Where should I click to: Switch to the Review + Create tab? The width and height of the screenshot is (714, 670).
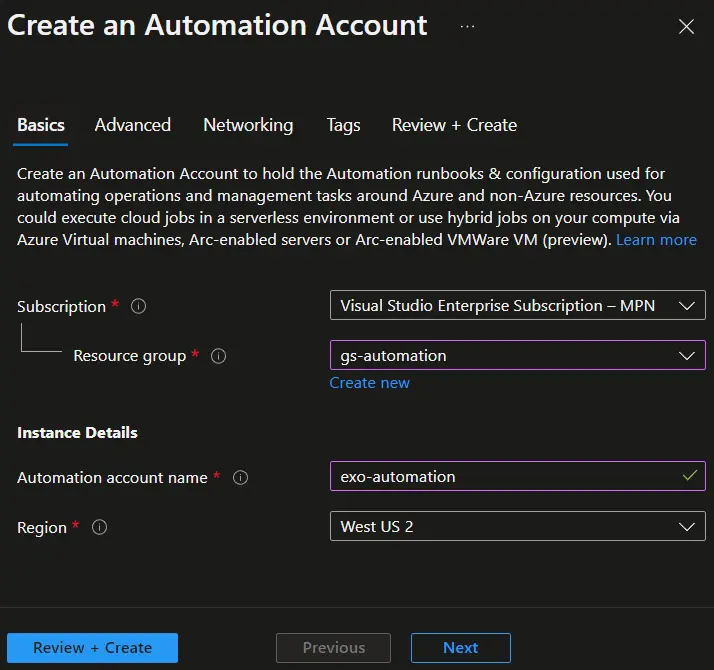click(454, 125)
